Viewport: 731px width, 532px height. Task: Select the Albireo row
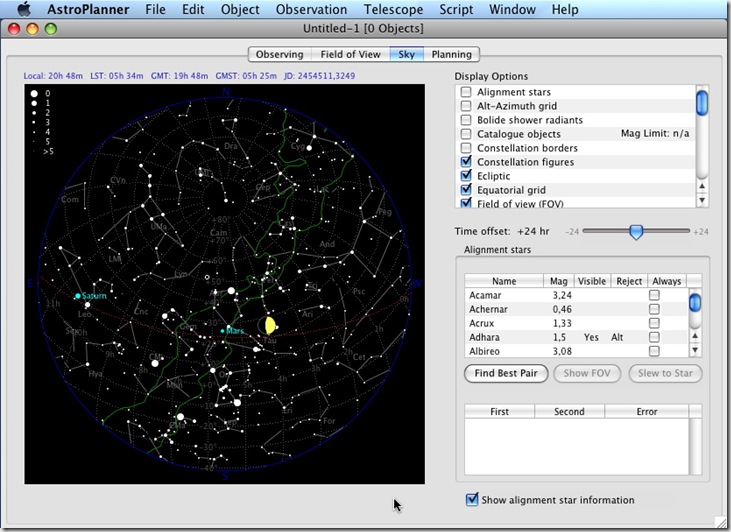pos(576,351)
